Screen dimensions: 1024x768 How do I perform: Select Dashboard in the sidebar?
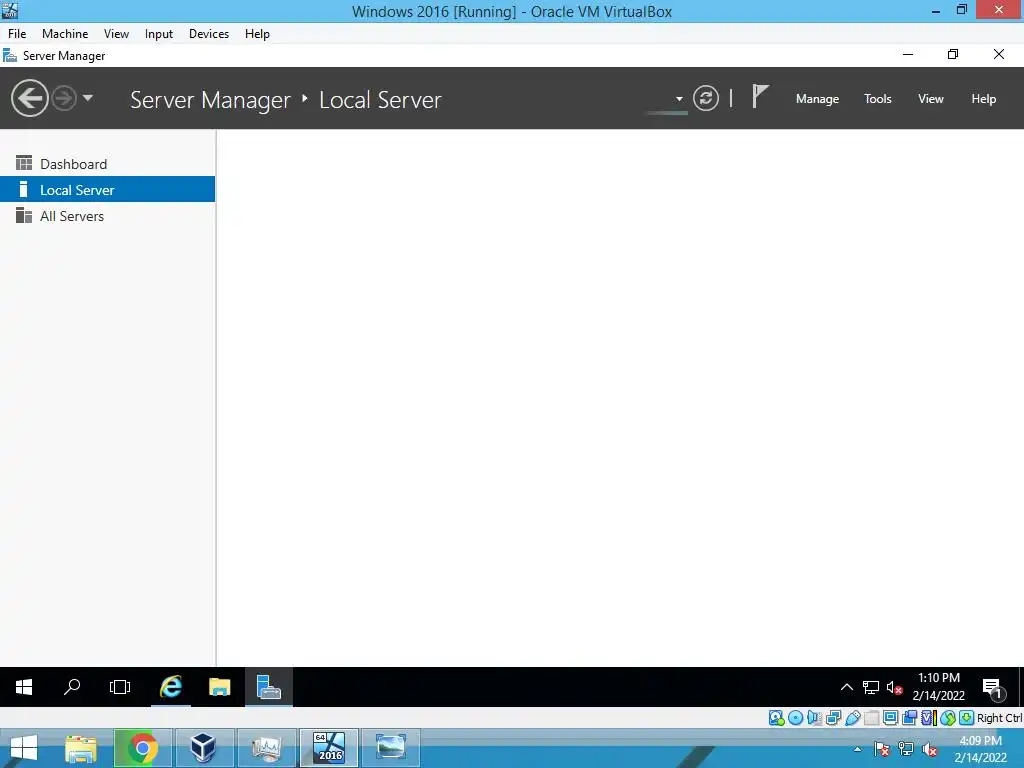coord(108,164)
